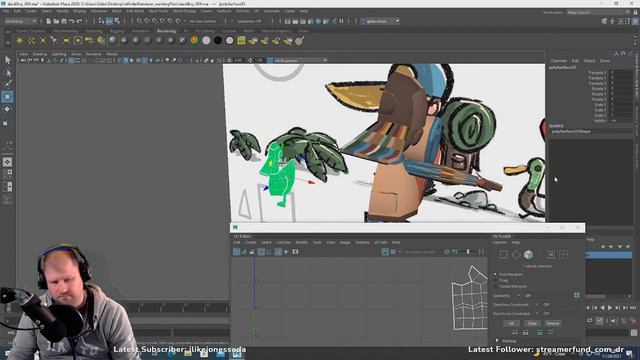
Task: Activate the Rotate tool in toolbox
Action: pyautogui.click(x=7, y=109)
